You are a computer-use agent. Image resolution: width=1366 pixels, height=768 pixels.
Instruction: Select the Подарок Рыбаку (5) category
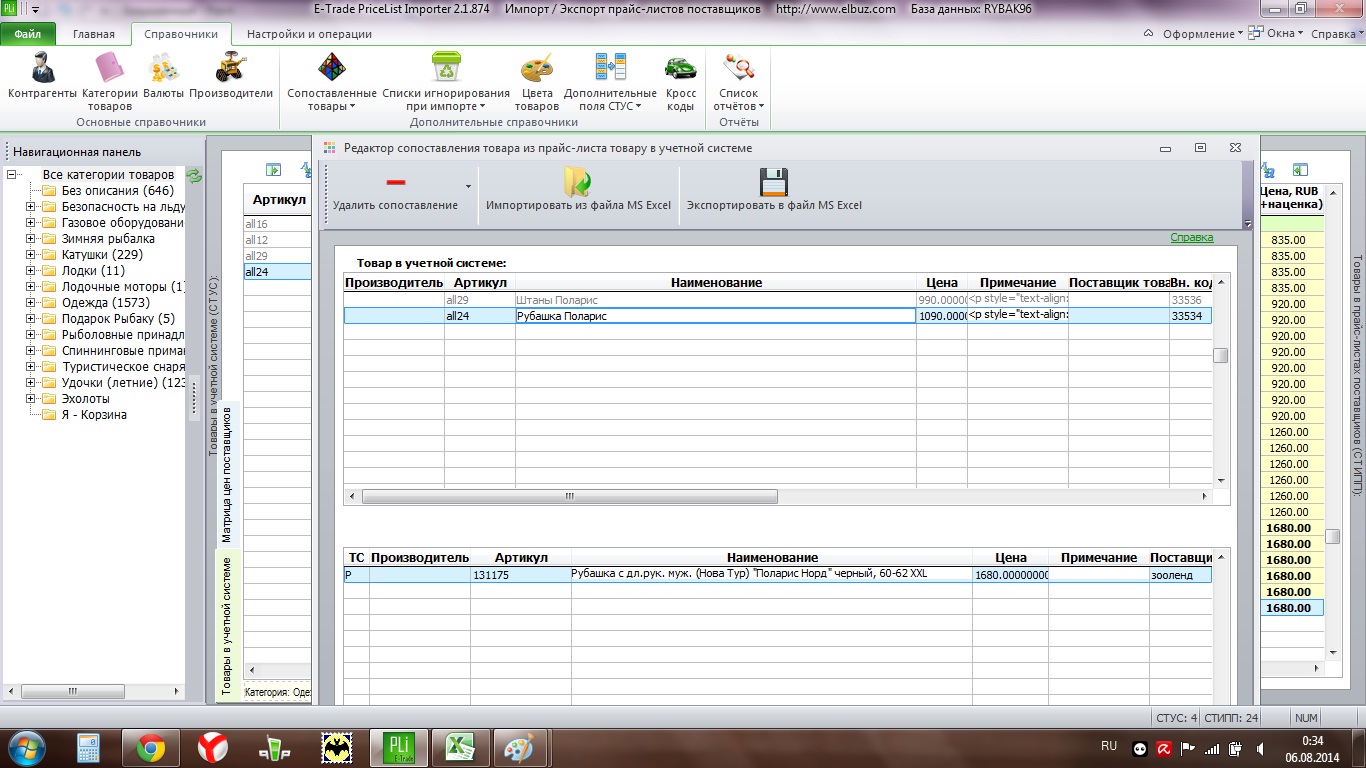118,318
